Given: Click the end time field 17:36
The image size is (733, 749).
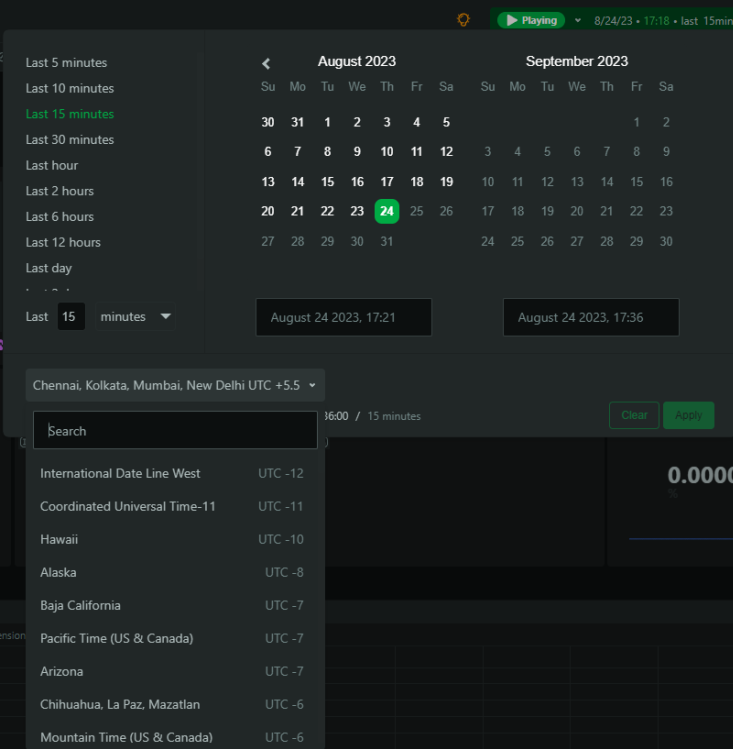Looking at the screenshot, I should [x=590, y=318].
